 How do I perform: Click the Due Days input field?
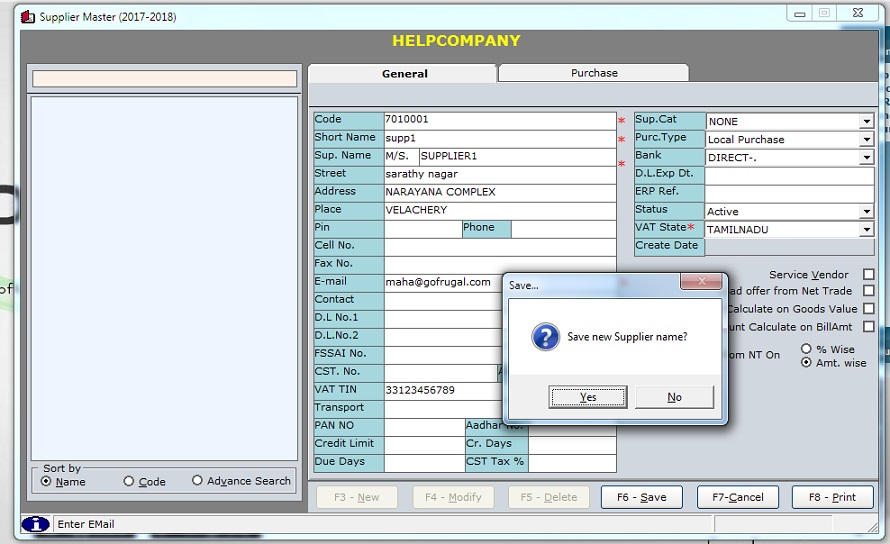click(x=424, y=462)
